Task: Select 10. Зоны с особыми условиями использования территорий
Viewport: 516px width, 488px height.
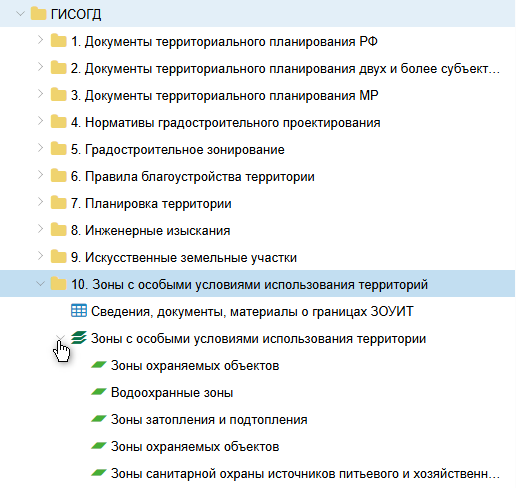Action: pos(249,285)
